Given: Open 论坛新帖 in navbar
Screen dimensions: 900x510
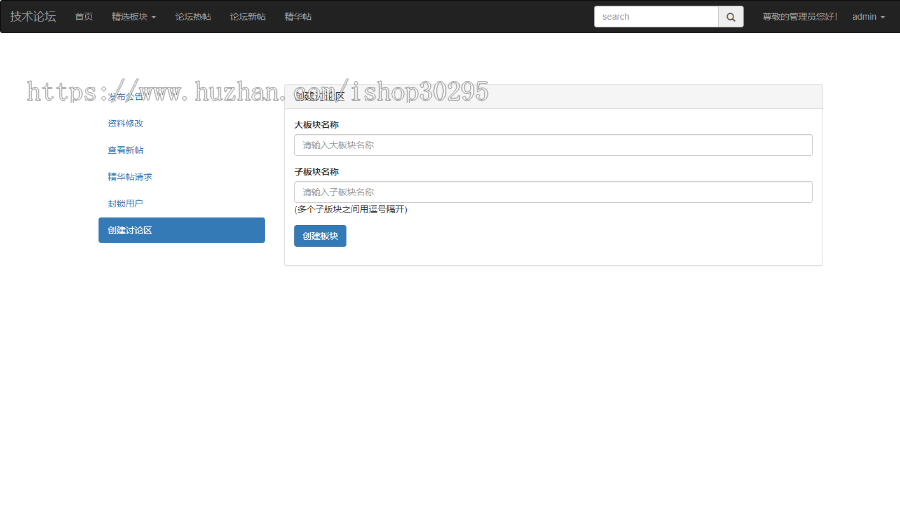Looking at the screenshot, I should pos(247,17).
